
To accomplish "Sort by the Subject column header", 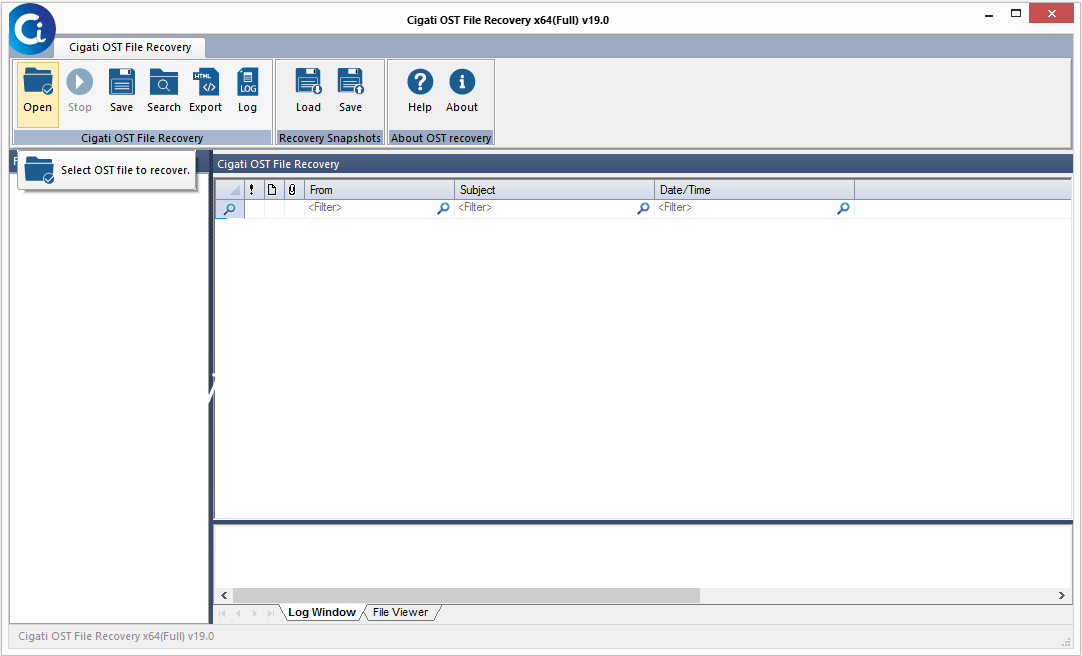I will [554, 190].
